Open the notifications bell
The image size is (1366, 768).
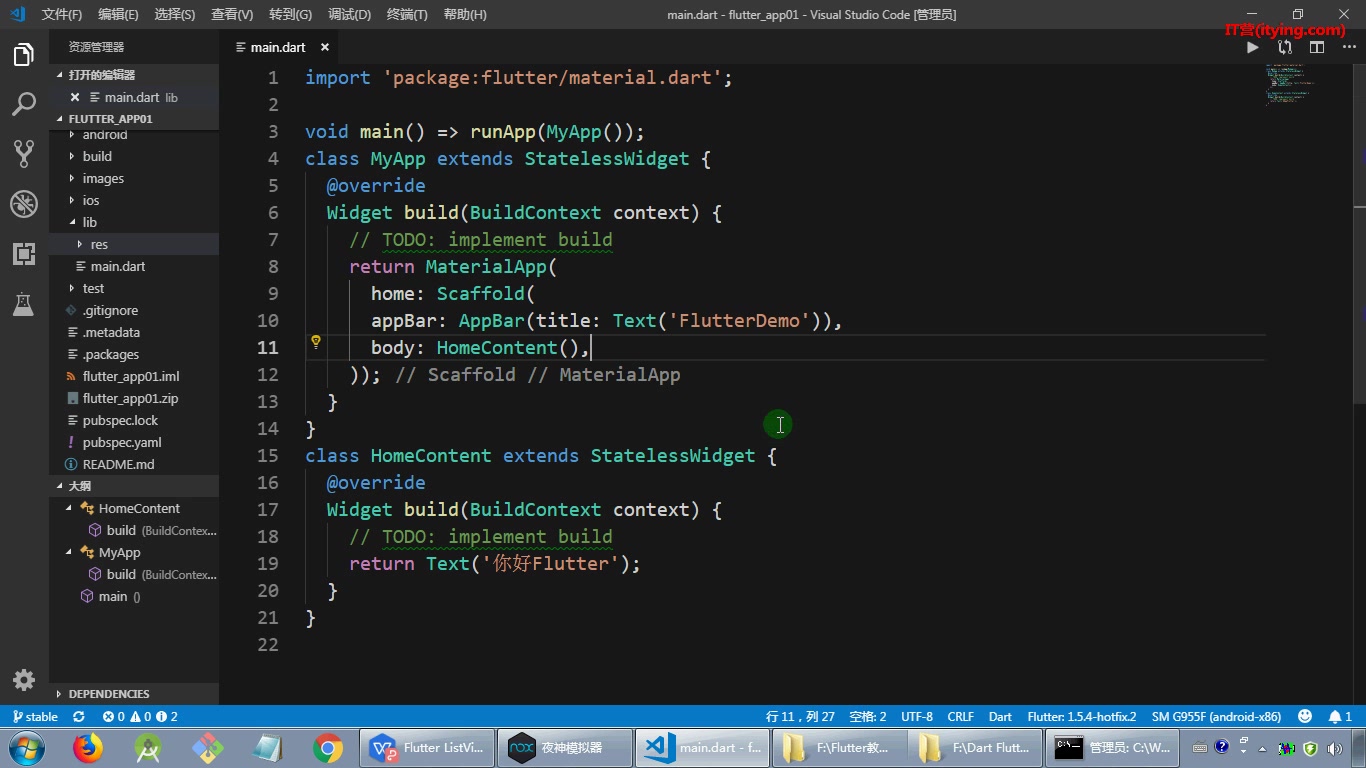(1340, 717)
